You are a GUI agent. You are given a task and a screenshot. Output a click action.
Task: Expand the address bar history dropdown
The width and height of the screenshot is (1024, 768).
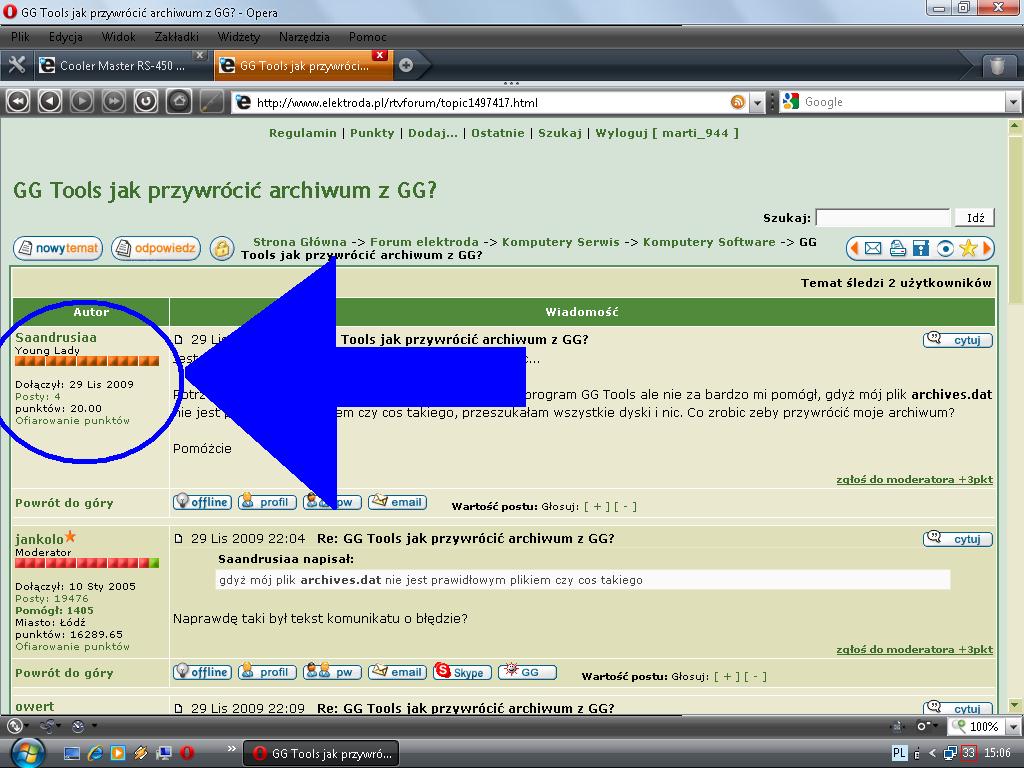[756, 102]
